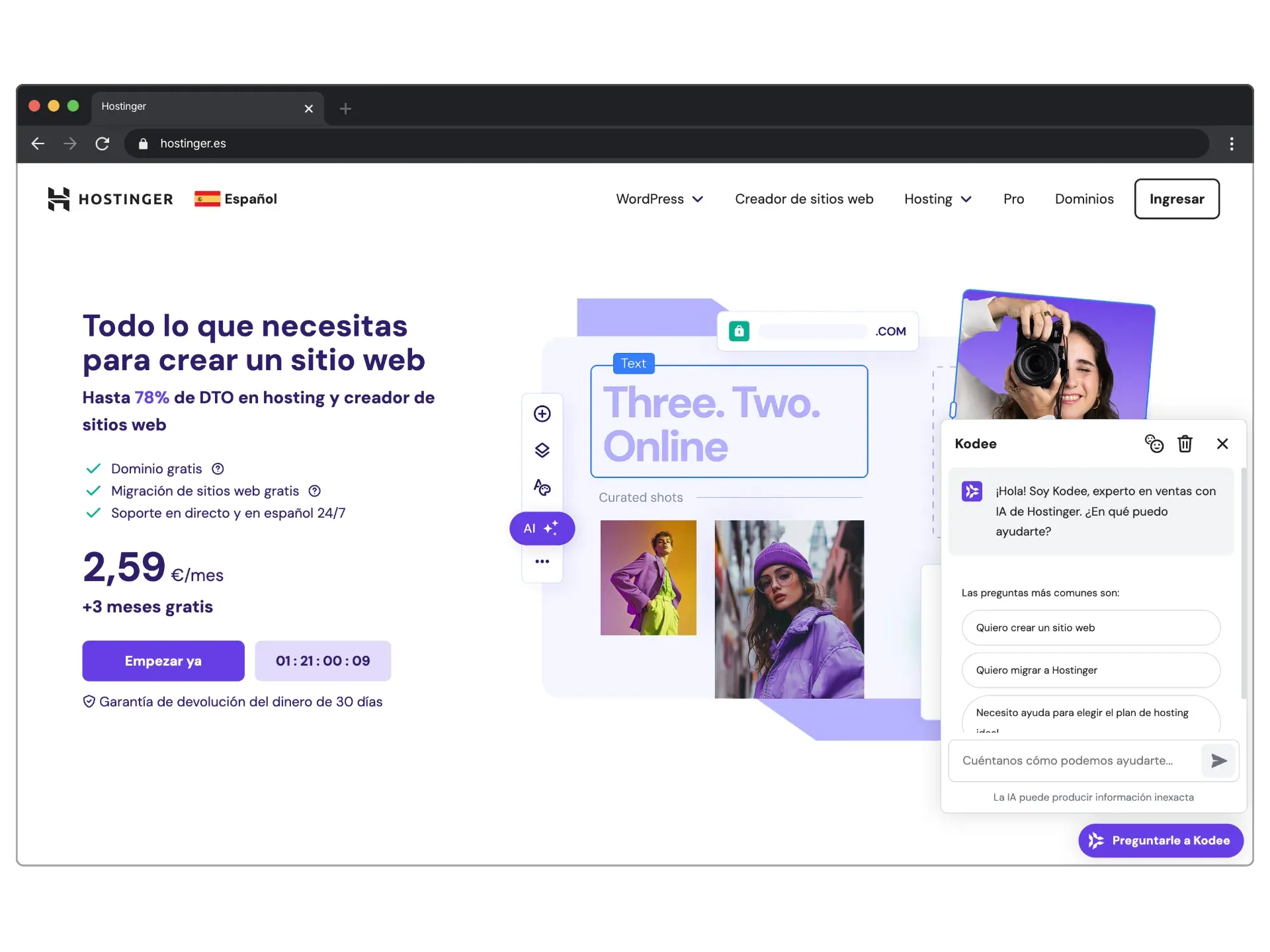Click the Ingresar login button
1270x952 pixels.
click(x=1177, y=199)
